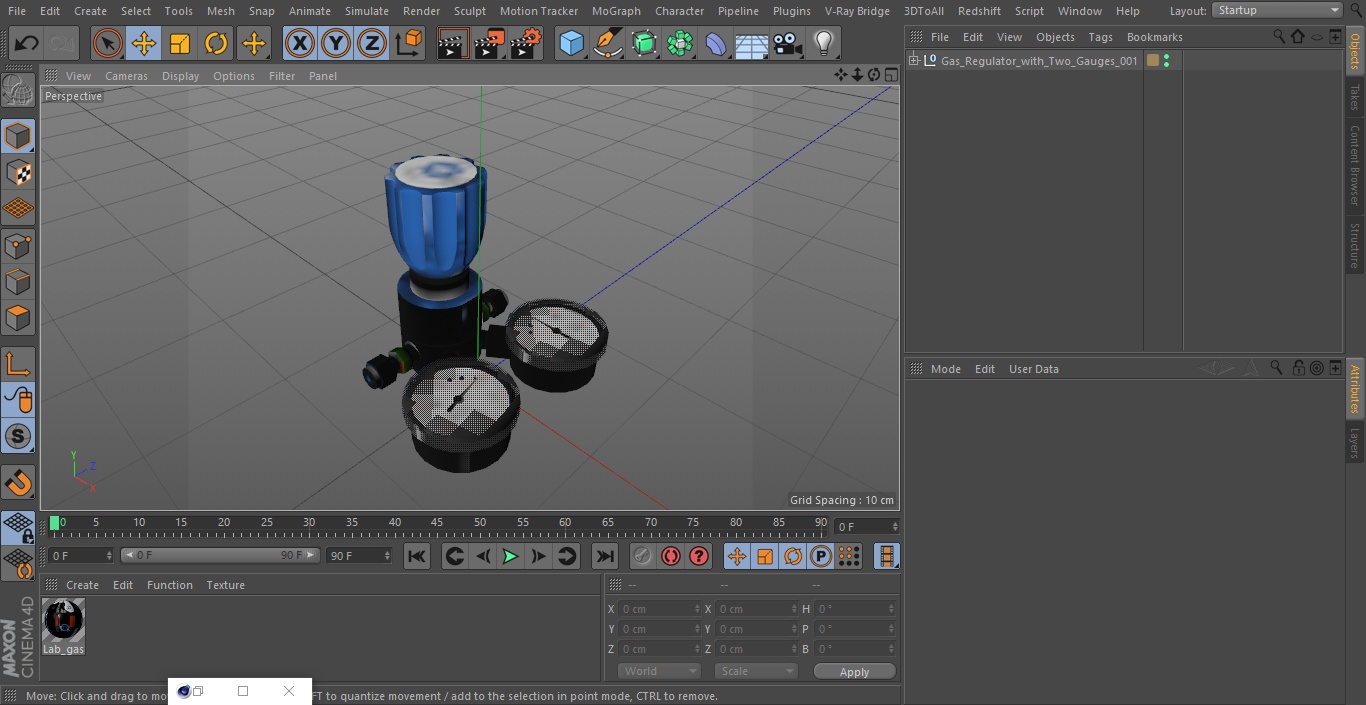
Task: Click the preview range slider bar
Action: pos(220,555)
